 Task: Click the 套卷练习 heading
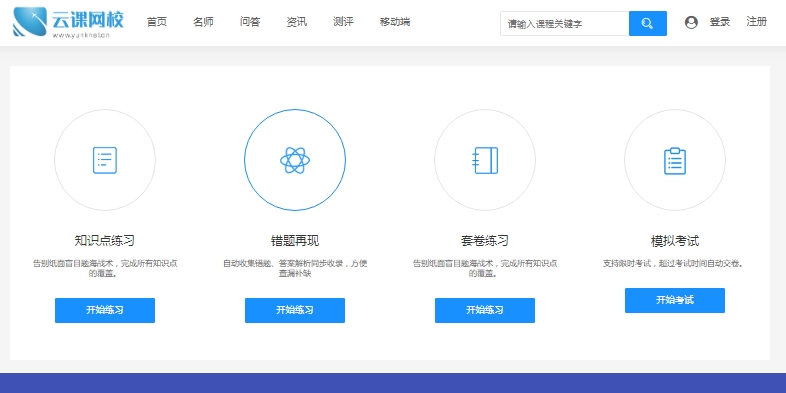(x=485, y=241)
